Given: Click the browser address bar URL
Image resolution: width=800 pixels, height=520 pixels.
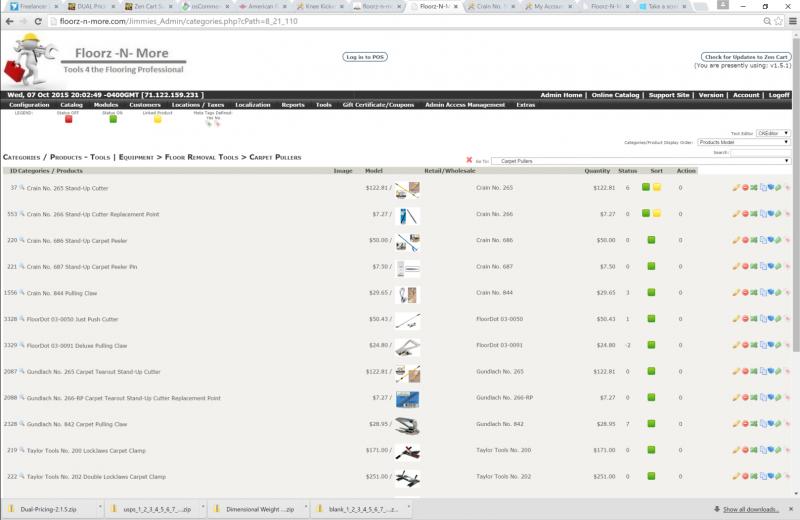Looking at the screenshot, I should pos(179,21).
